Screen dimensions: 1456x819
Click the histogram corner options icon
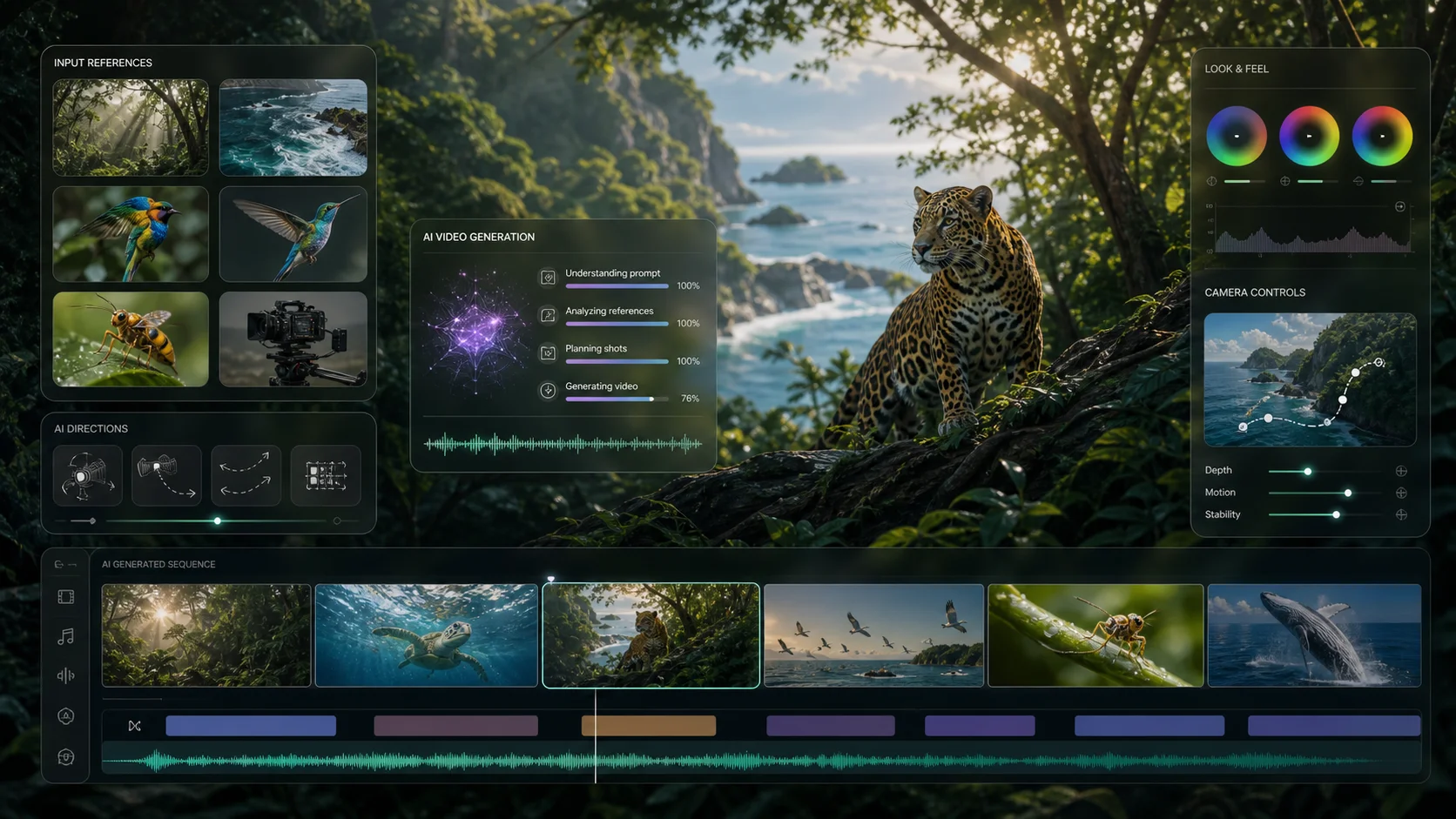pos(1400,207)
